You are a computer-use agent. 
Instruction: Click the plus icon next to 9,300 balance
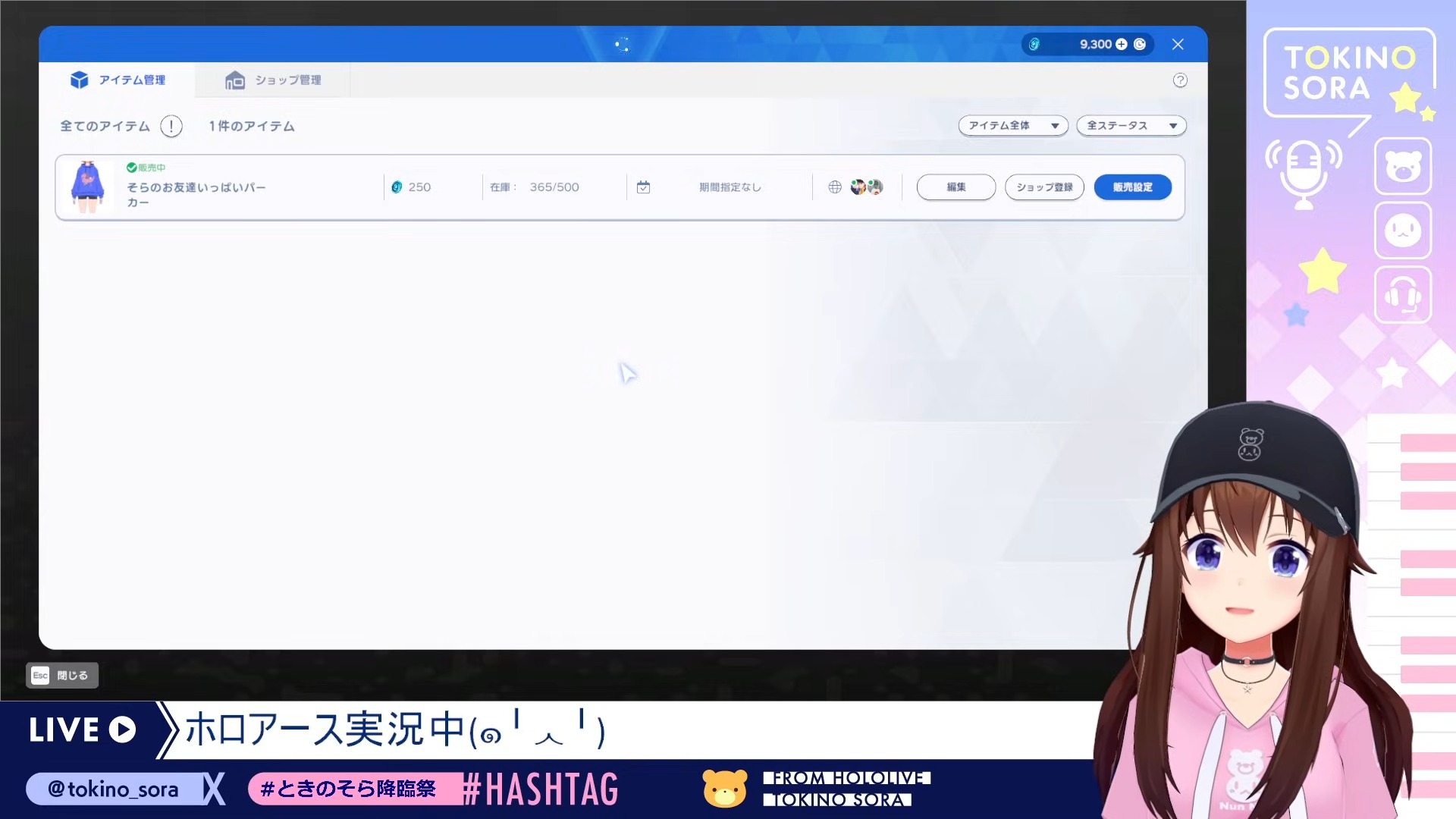[1122, 45]
